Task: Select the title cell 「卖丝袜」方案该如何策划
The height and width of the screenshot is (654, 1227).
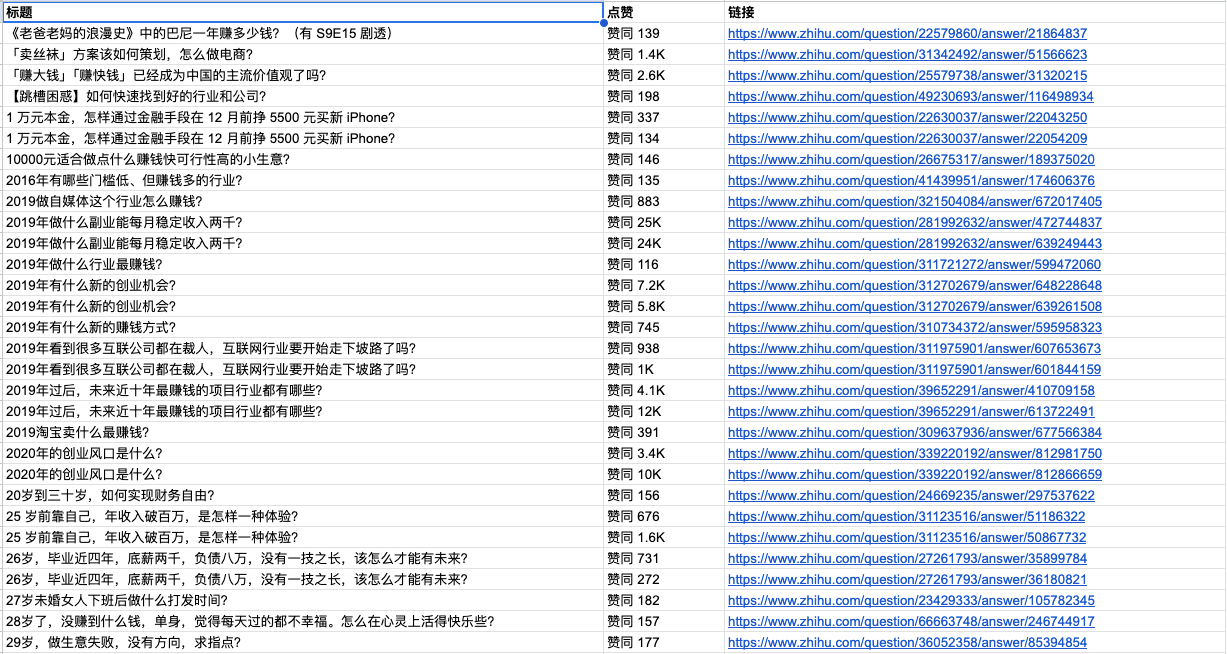Action: pos(303,54)
